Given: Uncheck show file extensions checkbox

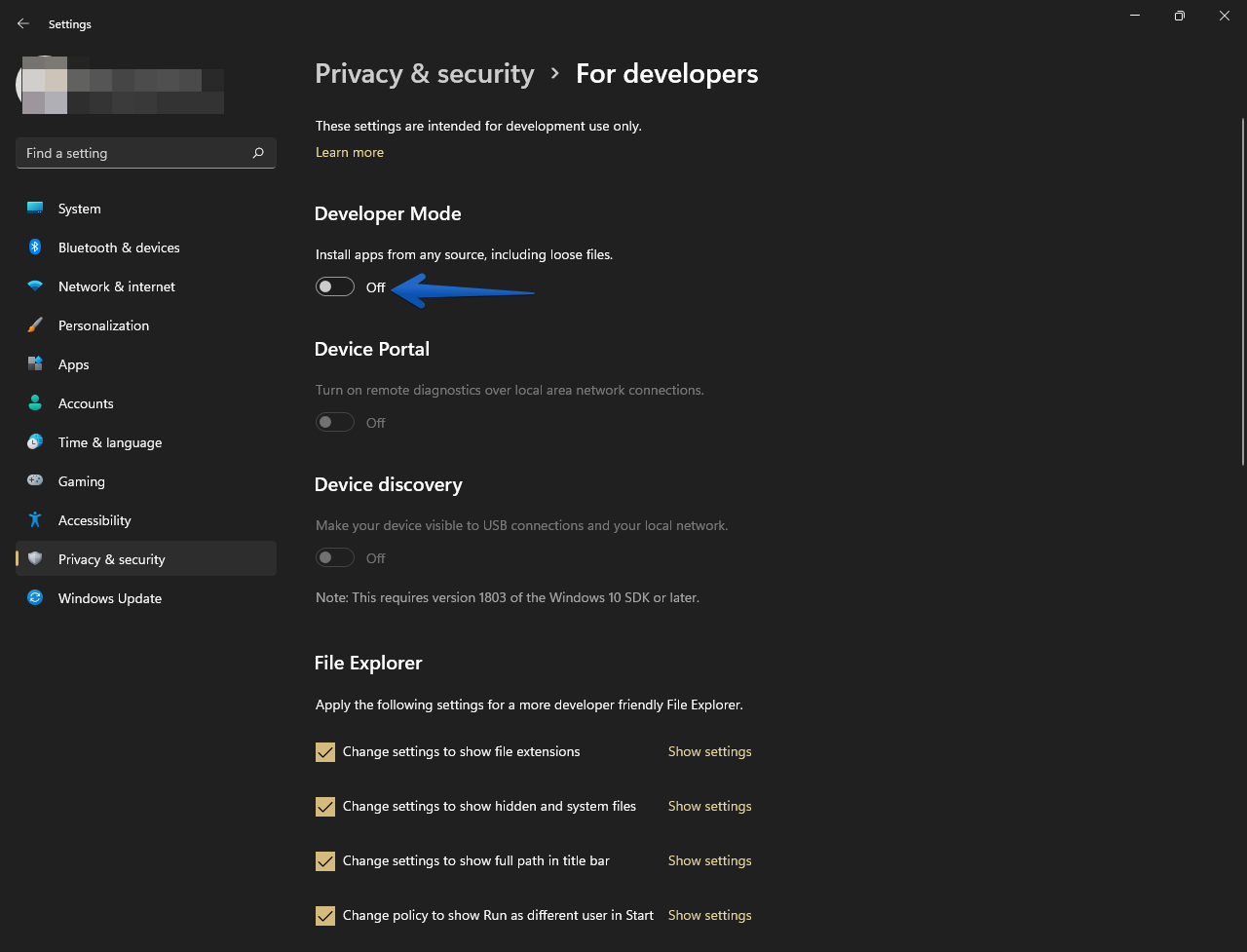Looking at the screenshot, I should point(325,752).
